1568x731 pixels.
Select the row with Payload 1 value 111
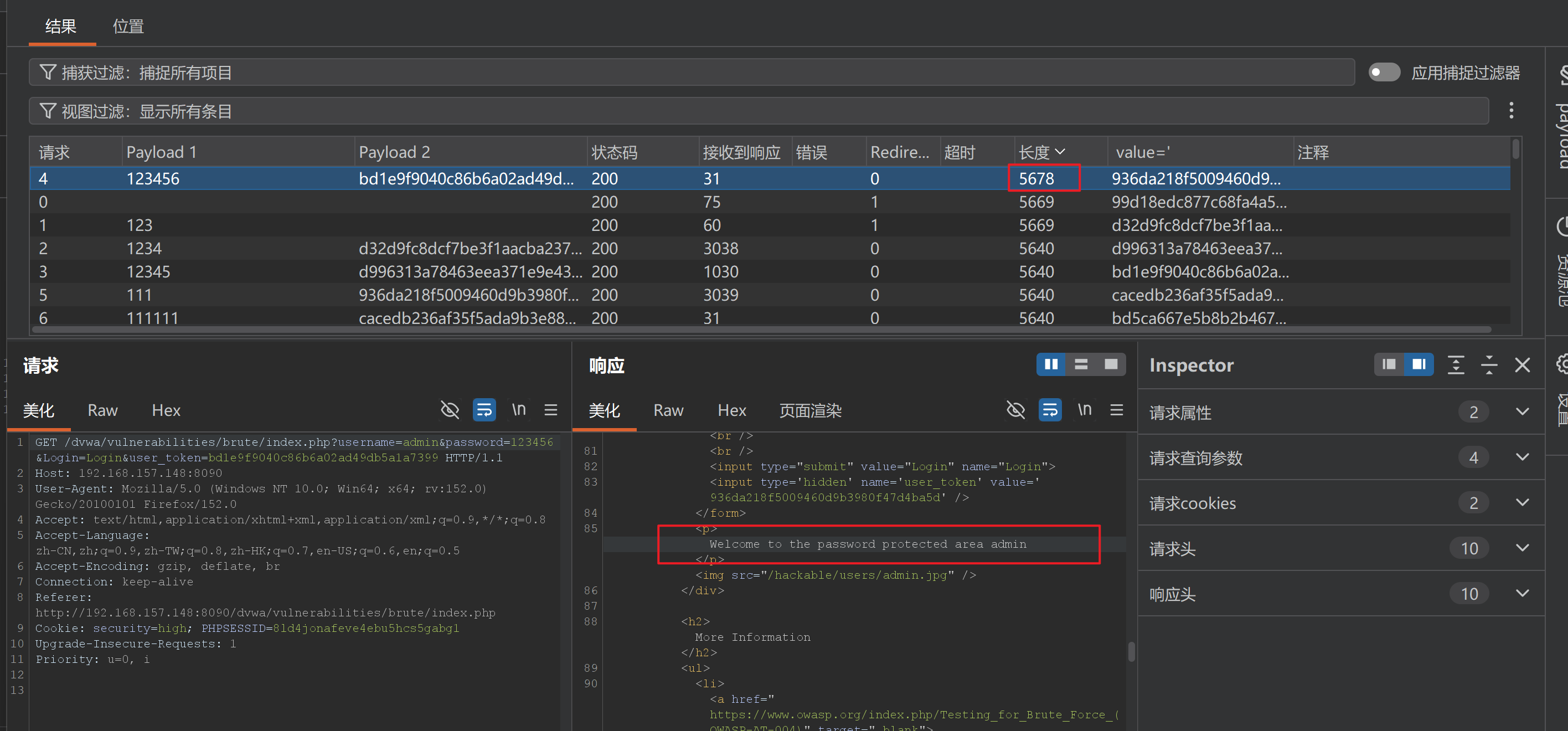pos(770,295)
